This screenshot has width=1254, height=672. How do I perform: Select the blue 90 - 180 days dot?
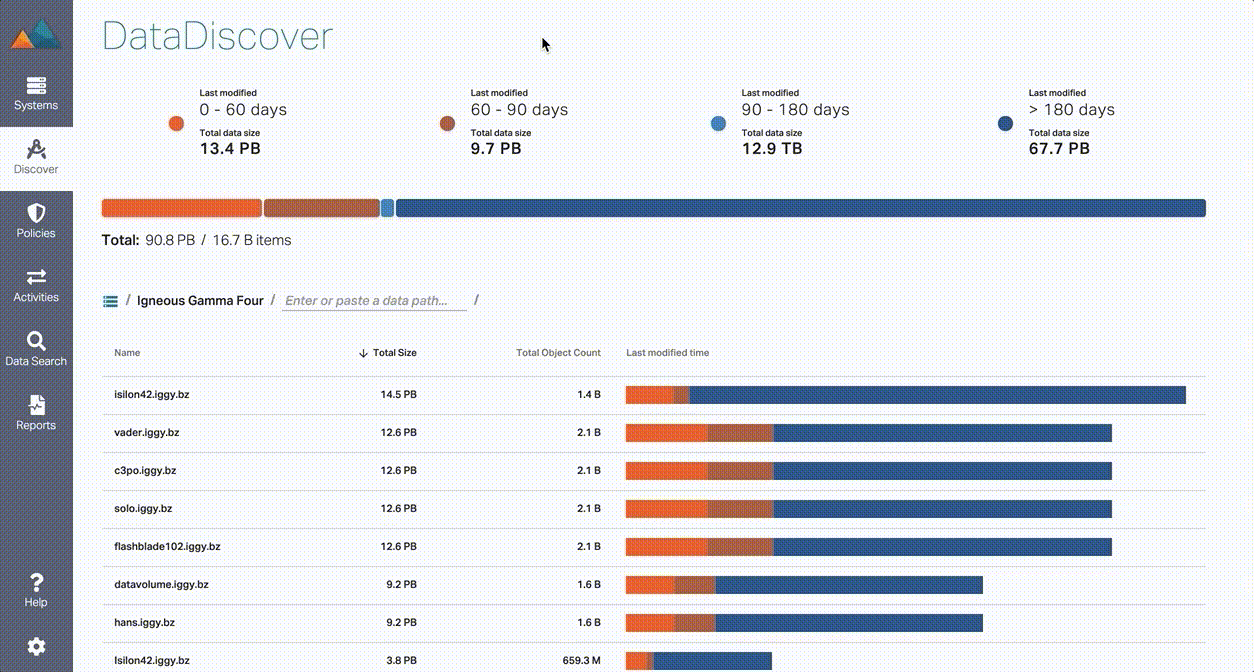[x=718, y=124]
